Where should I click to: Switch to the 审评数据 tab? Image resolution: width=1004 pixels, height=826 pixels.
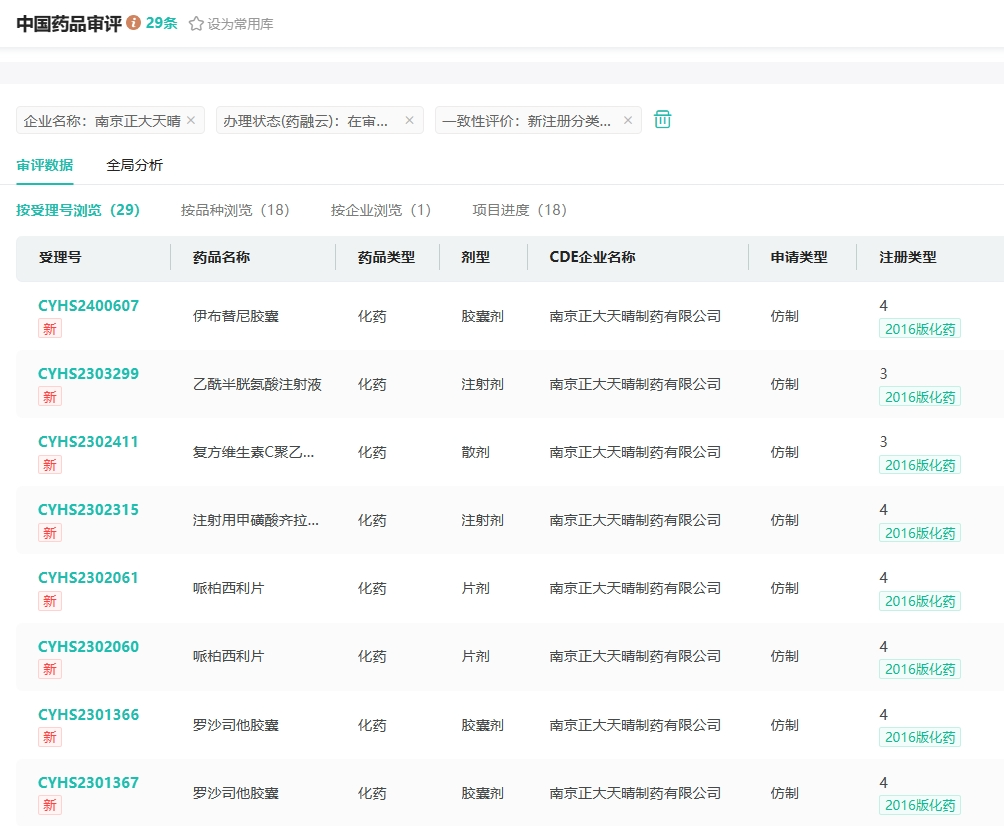click(x=45, y=165)
